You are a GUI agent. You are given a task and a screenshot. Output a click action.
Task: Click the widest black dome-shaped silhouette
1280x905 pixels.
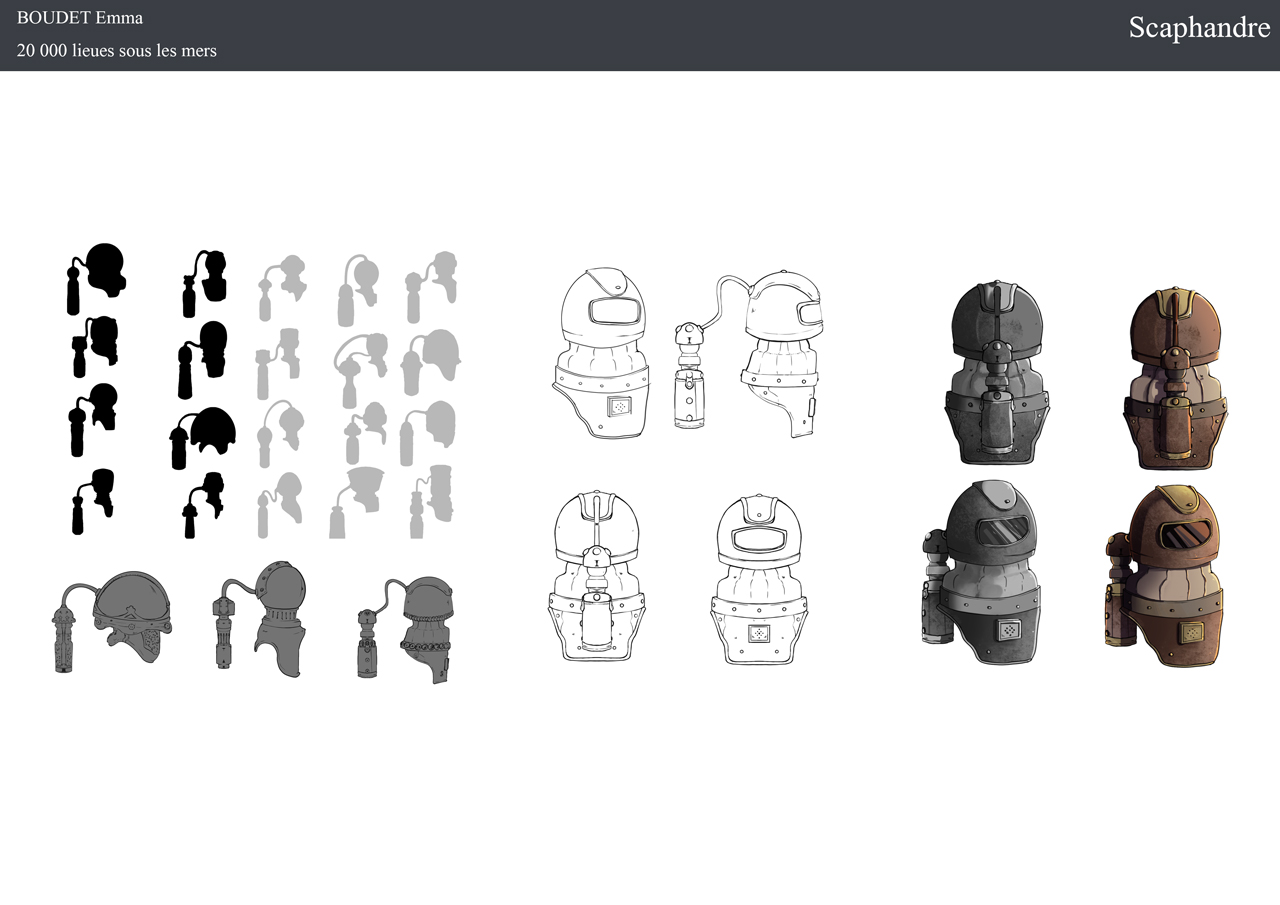(x=203, y=437)
